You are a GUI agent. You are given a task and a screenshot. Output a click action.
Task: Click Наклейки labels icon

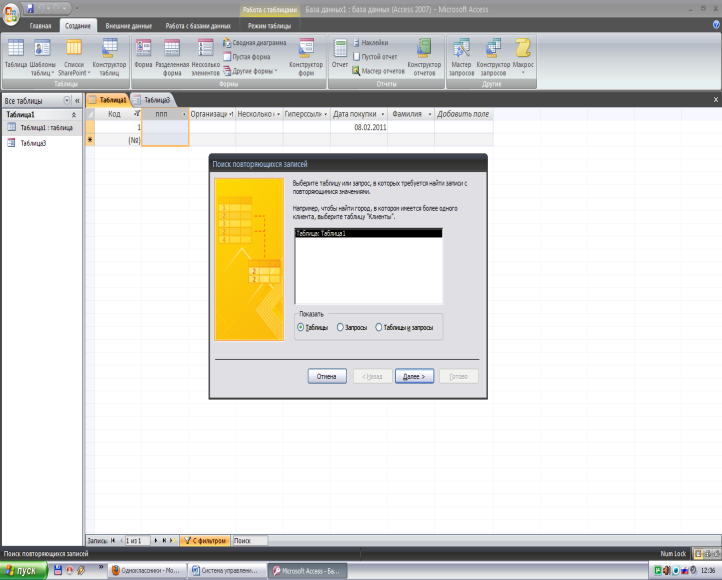371,42
